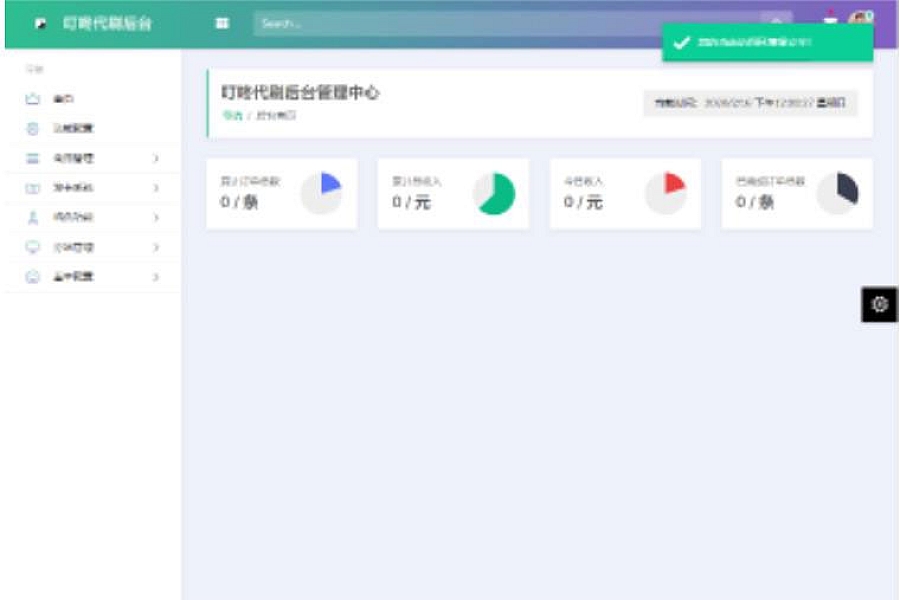The width and height of the screenshot is (900, 600).
Task: Open the sidebar menu beside the person icon
Action: 73,218
